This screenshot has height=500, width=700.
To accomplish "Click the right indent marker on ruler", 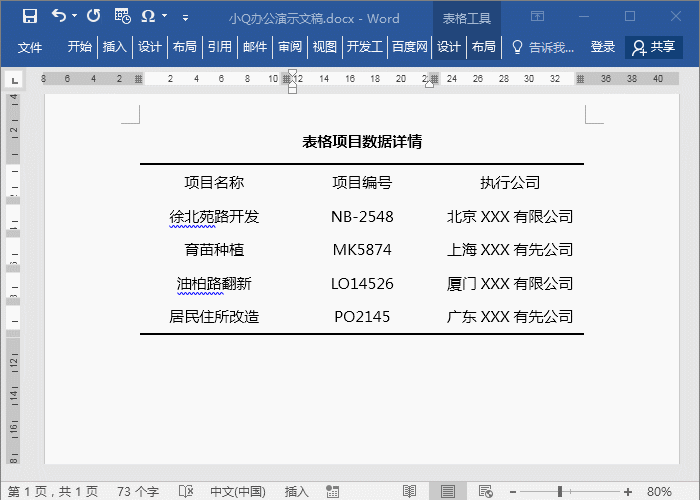I will click(x=429, y=84).
